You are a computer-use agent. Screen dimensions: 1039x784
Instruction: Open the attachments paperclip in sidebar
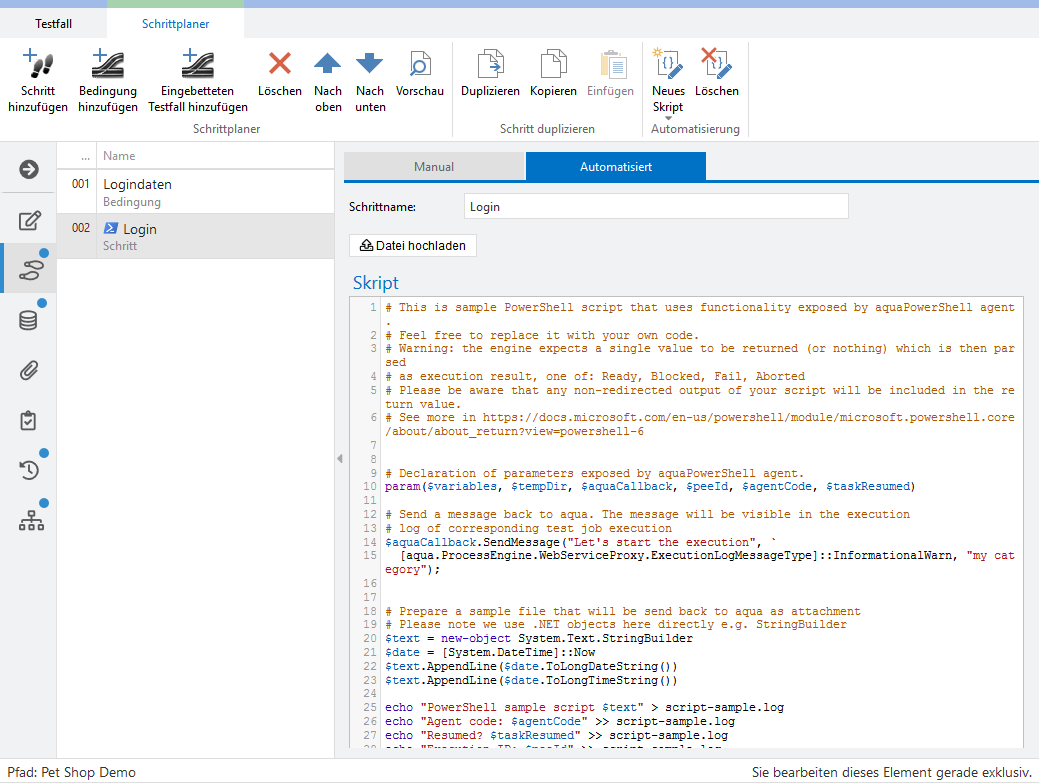pyautogui.click(x=29, y=371)
